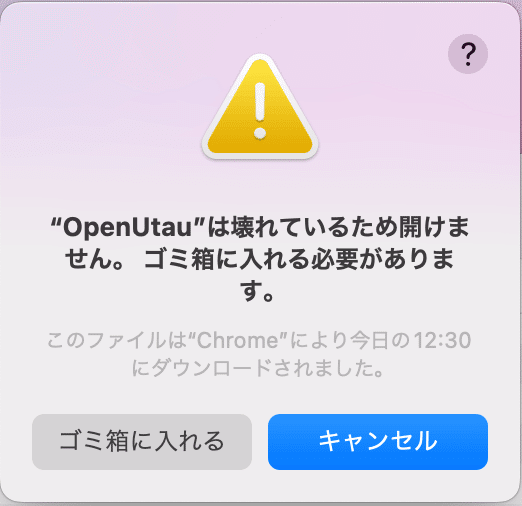Choose the gray ゴミ箱に入れる button
Image resolution: width=522 pixels, height=506 pixels.
tap(142, 442)
